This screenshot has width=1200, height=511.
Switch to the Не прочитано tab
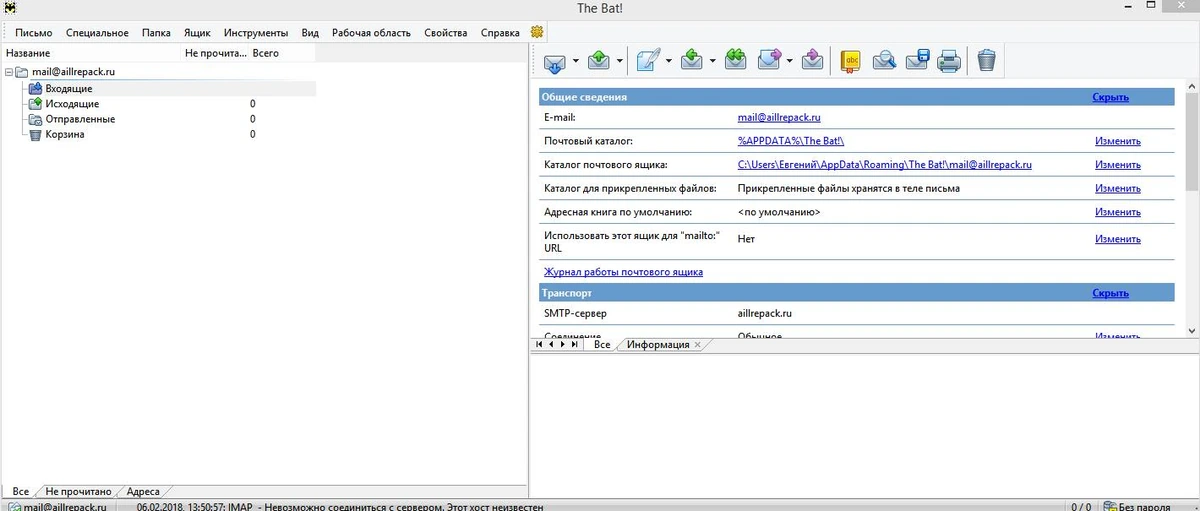tap(78, 492)
